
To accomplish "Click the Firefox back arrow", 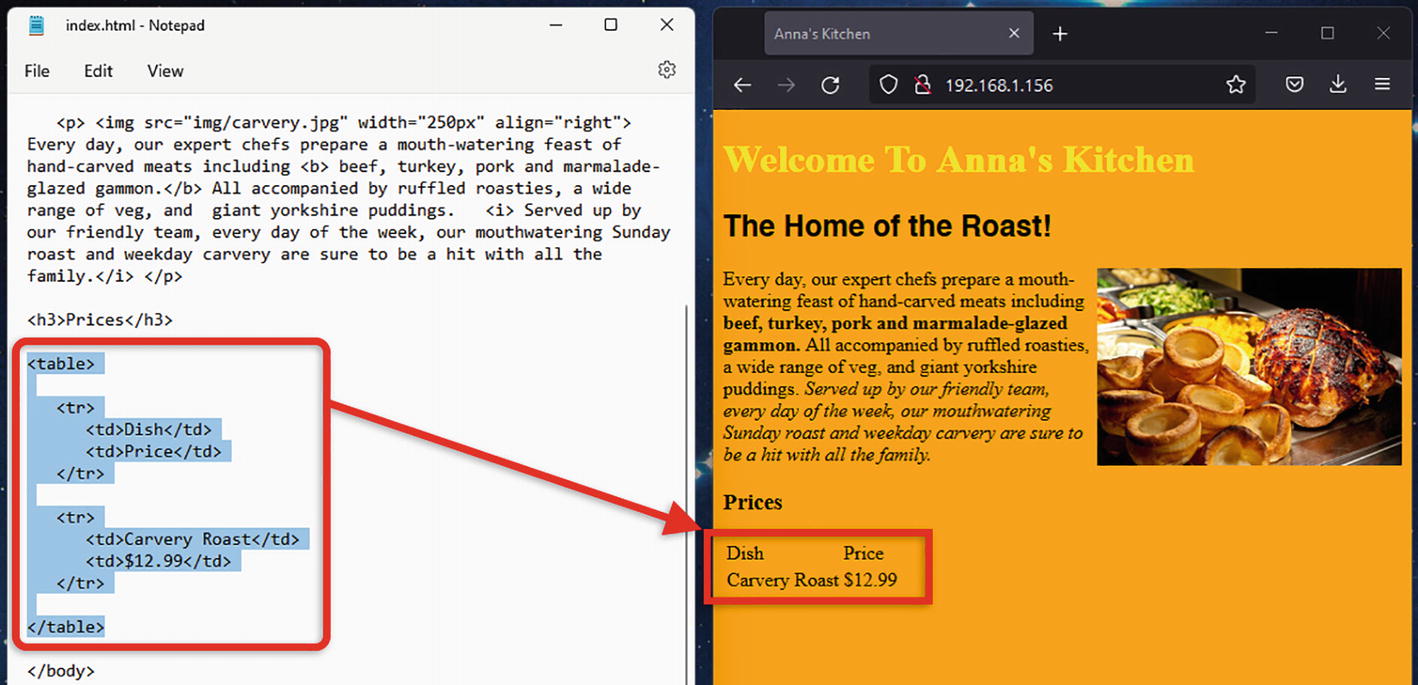I will point(742,85).
